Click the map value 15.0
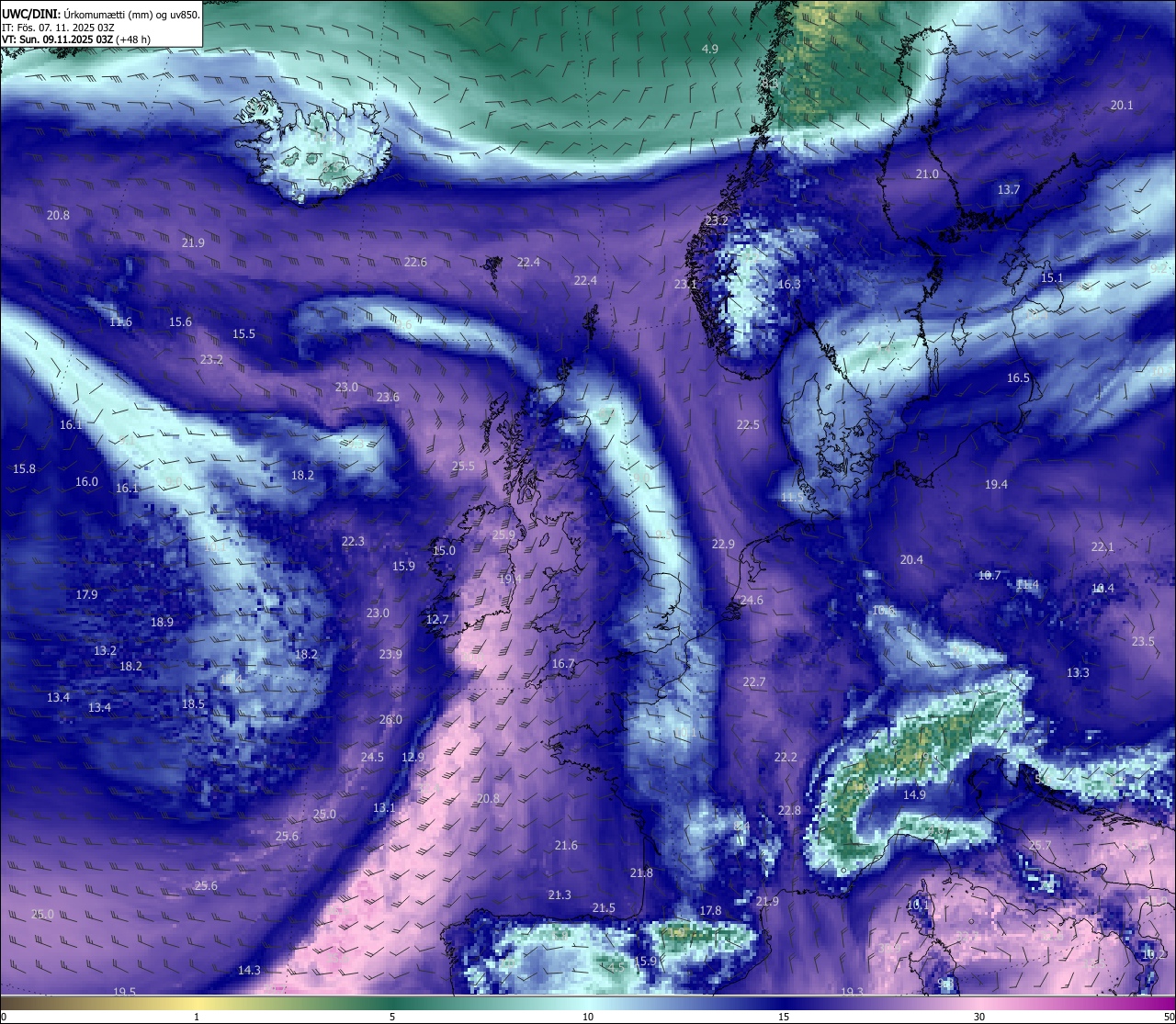1176x1024 pixels. click(444, 551)
